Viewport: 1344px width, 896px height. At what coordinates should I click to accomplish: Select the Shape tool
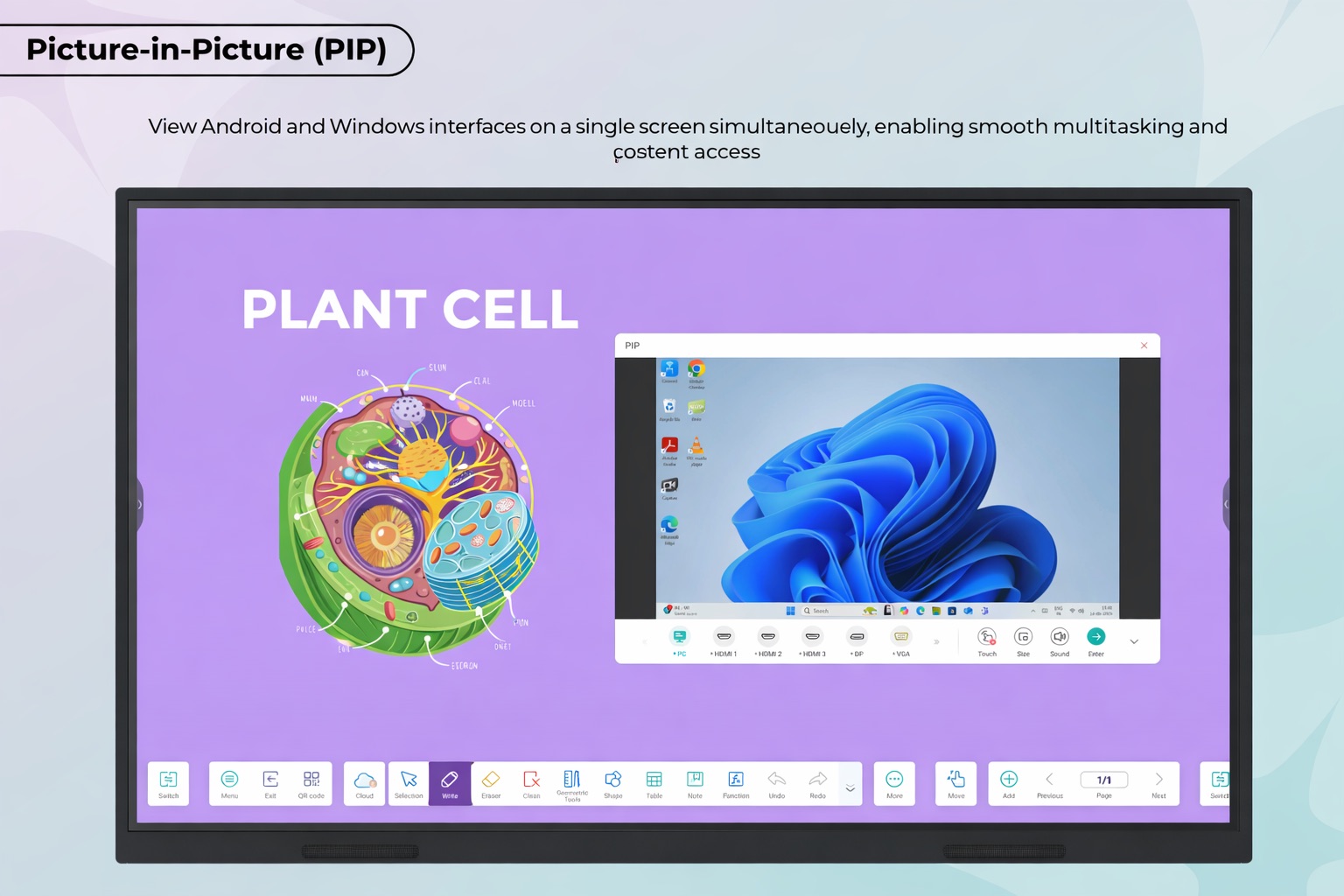click(x=613, y=783)
